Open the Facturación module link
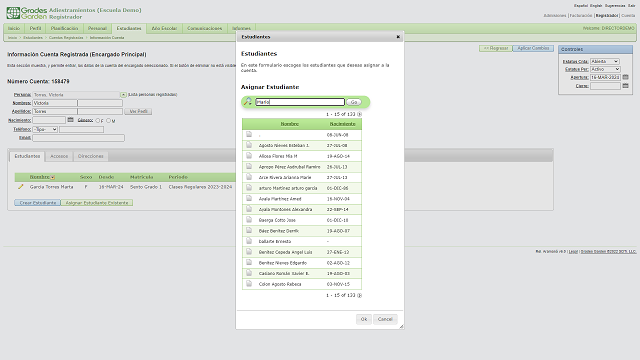Viewport: 640px width, 360px height. [x=581, y=16]
